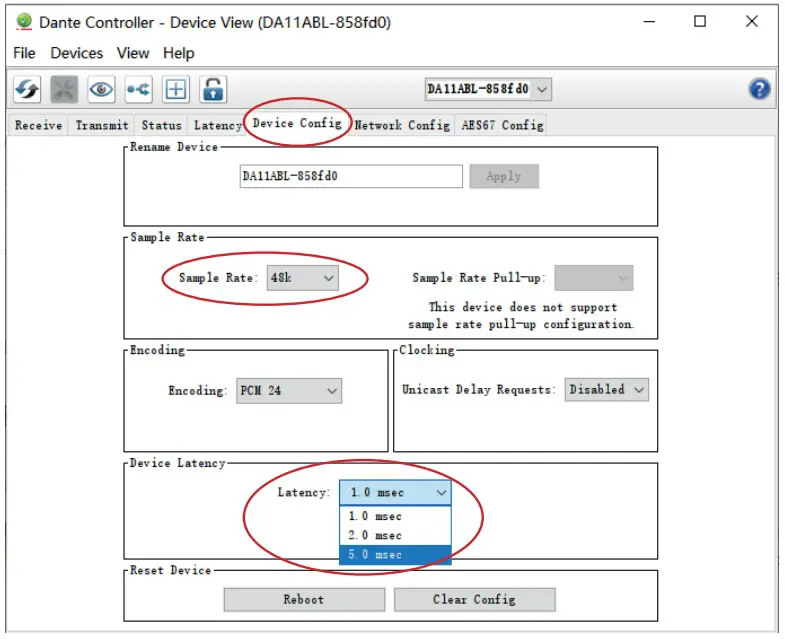The image size is (786, 639).
Task: Click the Refresh device toolbar icon
Action: (x=27, y=90)
